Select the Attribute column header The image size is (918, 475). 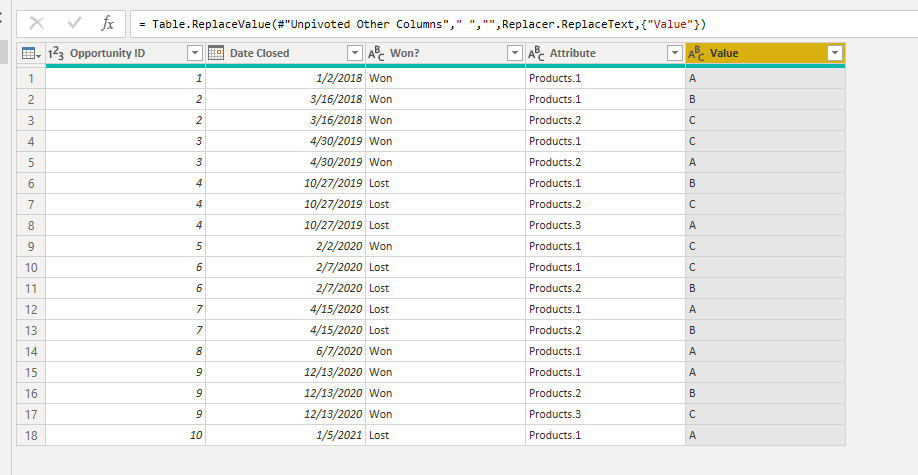[605, 53]
